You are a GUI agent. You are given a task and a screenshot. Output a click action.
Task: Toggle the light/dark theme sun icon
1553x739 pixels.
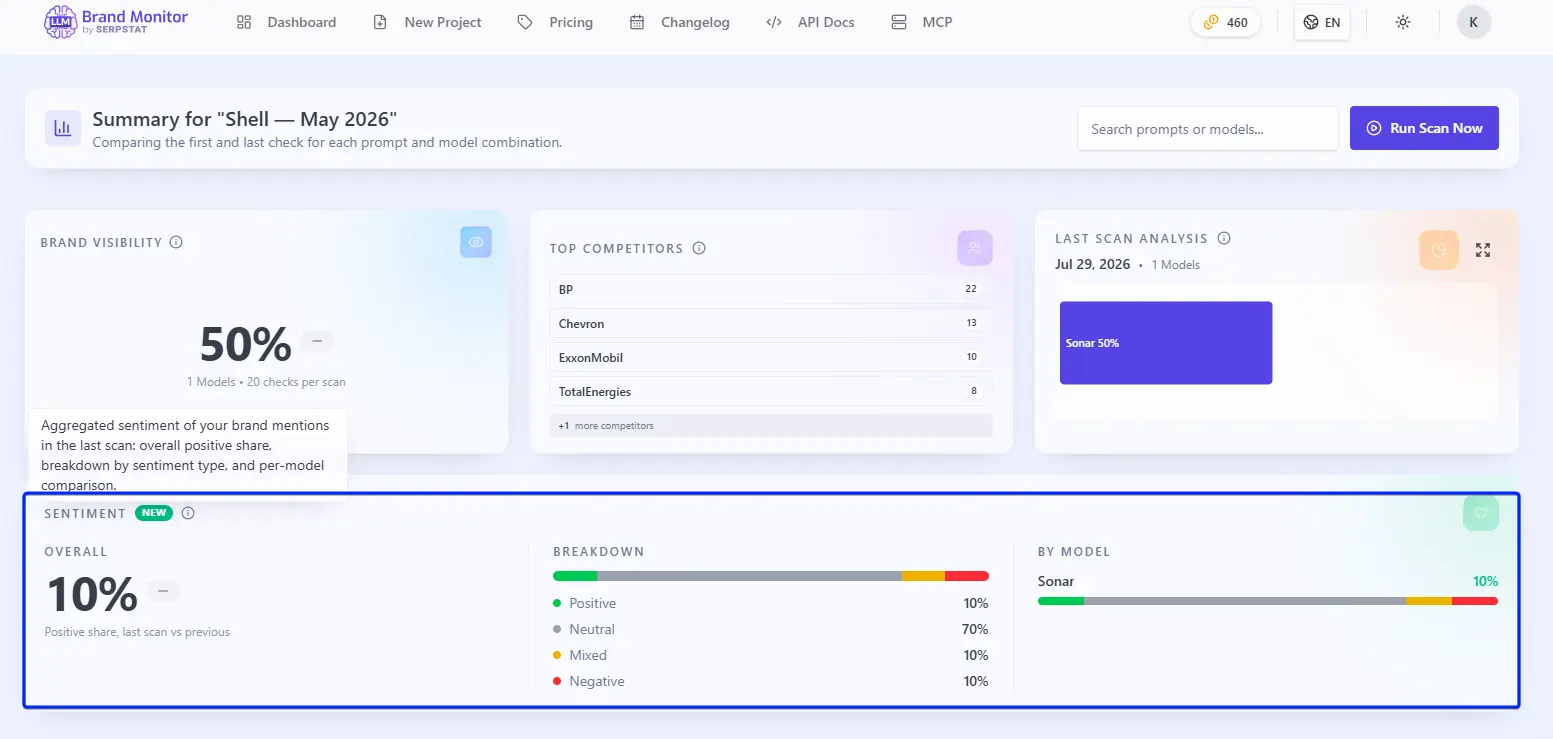[x=1403, y=22]
